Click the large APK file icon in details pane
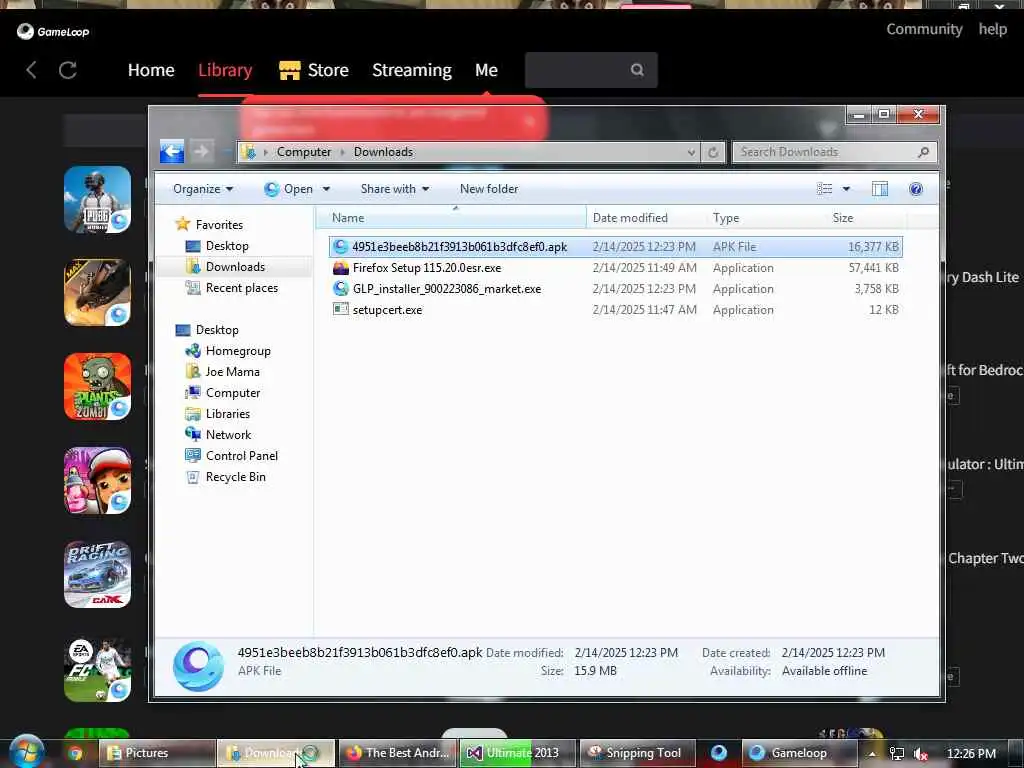 [199, 665]
